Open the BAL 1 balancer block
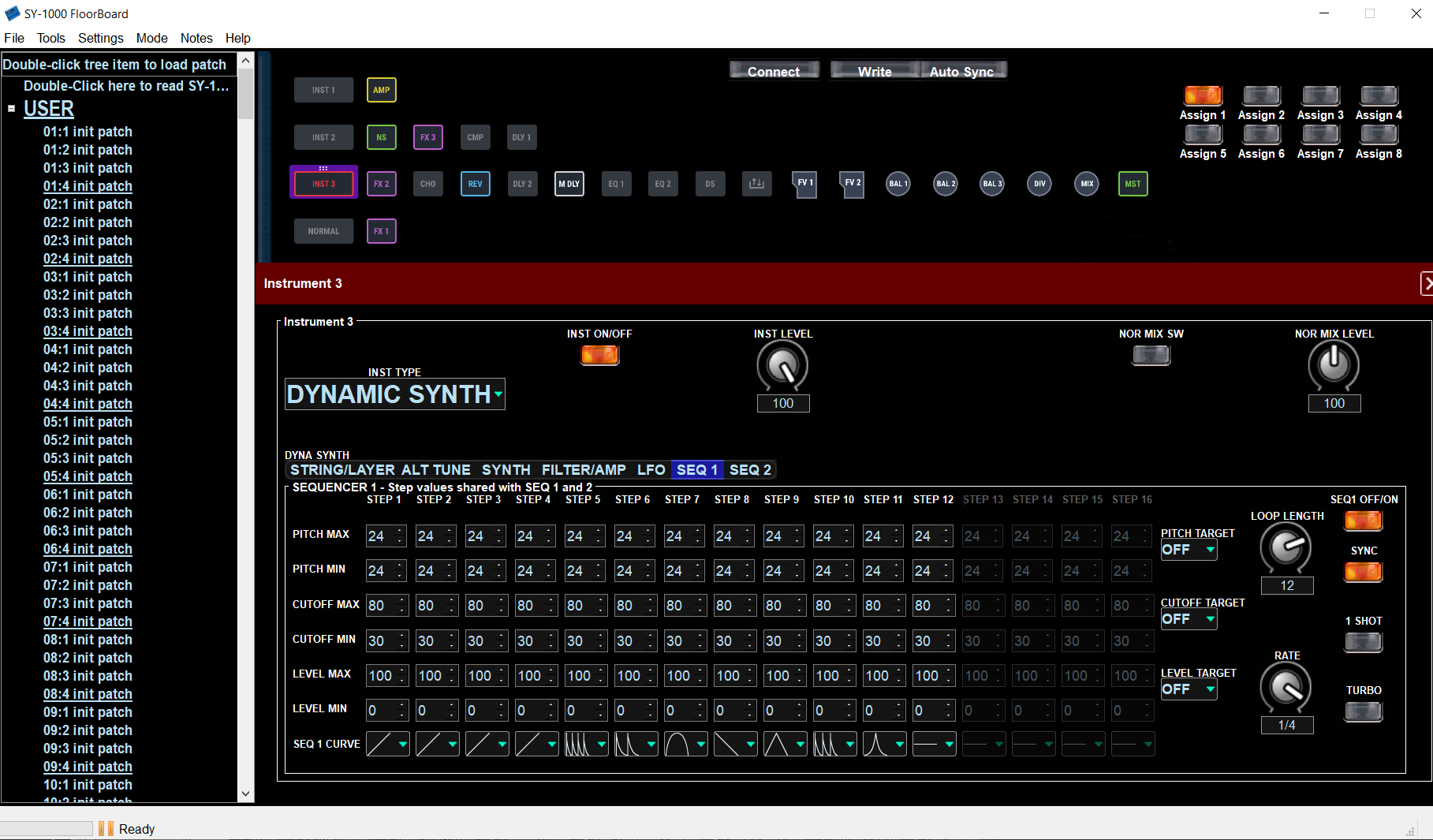Viewport: 1433px width, 840px height. 898,184
